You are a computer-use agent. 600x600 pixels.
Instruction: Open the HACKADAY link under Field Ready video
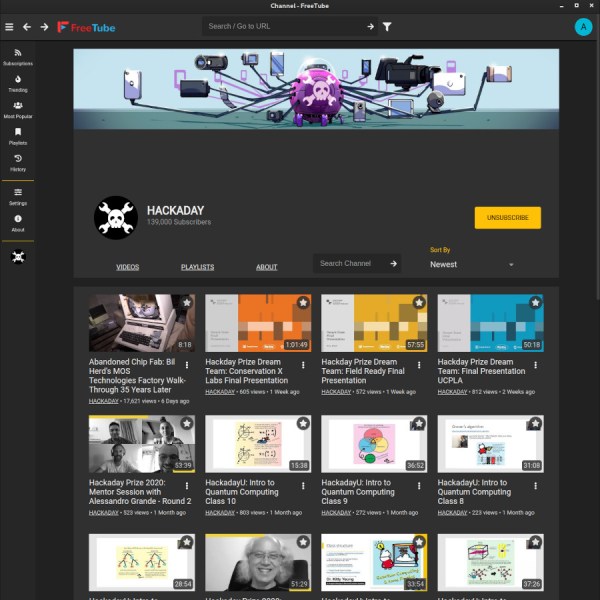(336, 392)
